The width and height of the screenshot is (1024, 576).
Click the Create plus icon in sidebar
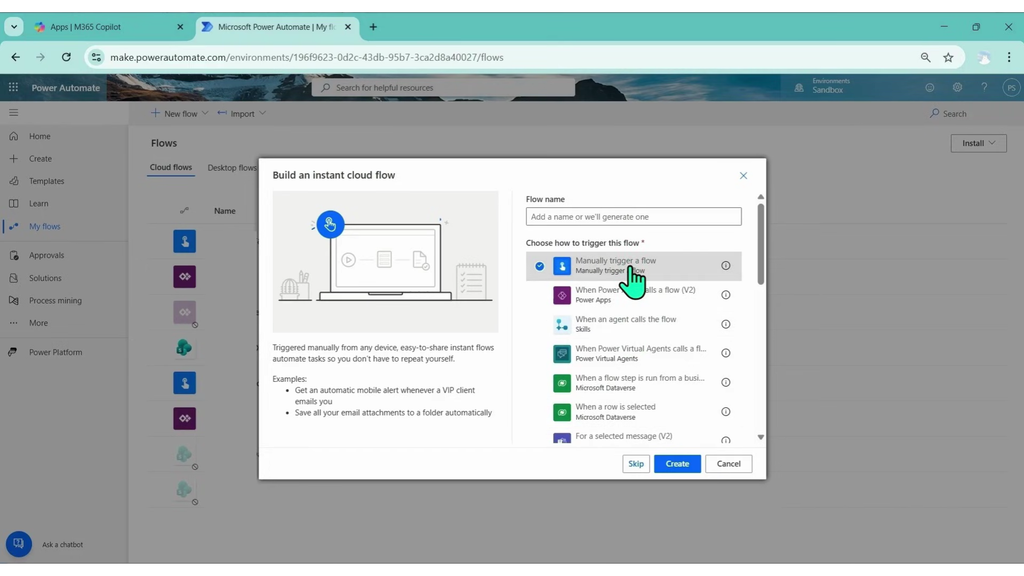coord(14,159)
